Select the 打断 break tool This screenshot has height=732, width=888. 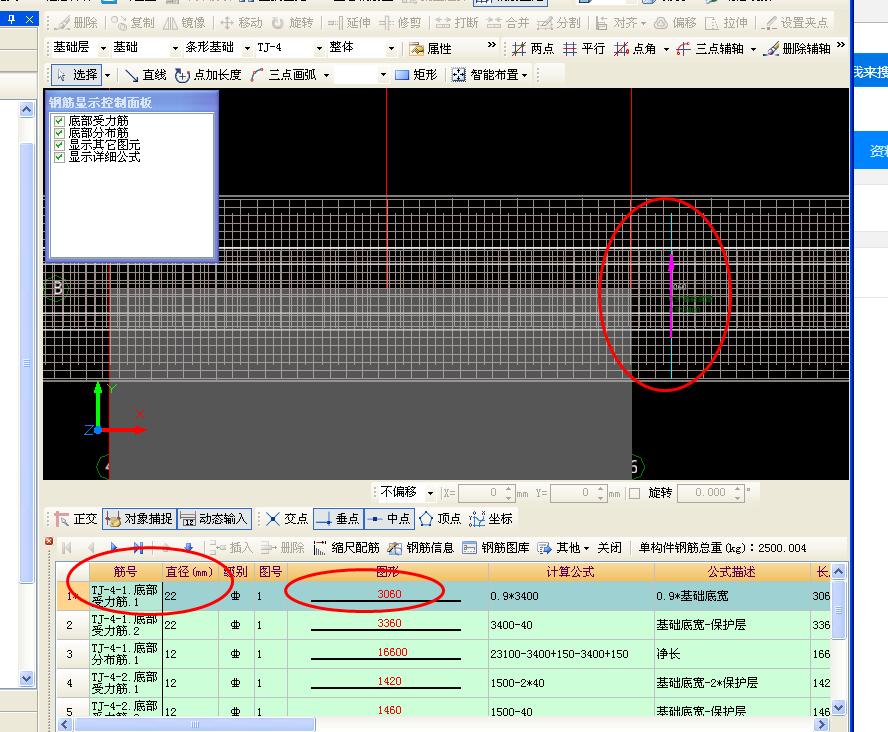[457, 23]
